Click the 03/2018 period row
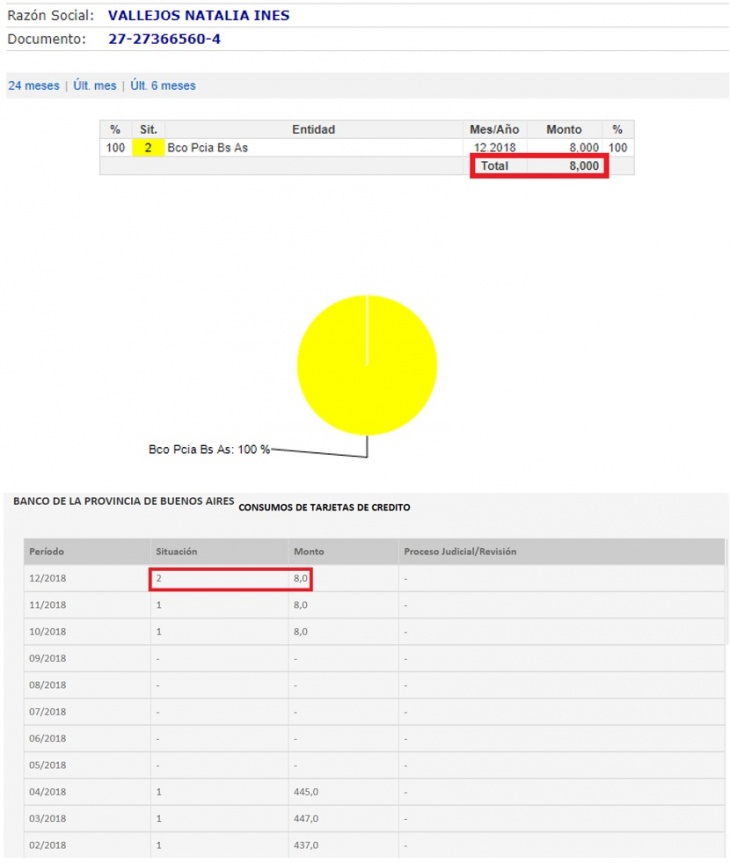Image resolution: width=730 pixels, height=864 pixels. pos(374,819)
